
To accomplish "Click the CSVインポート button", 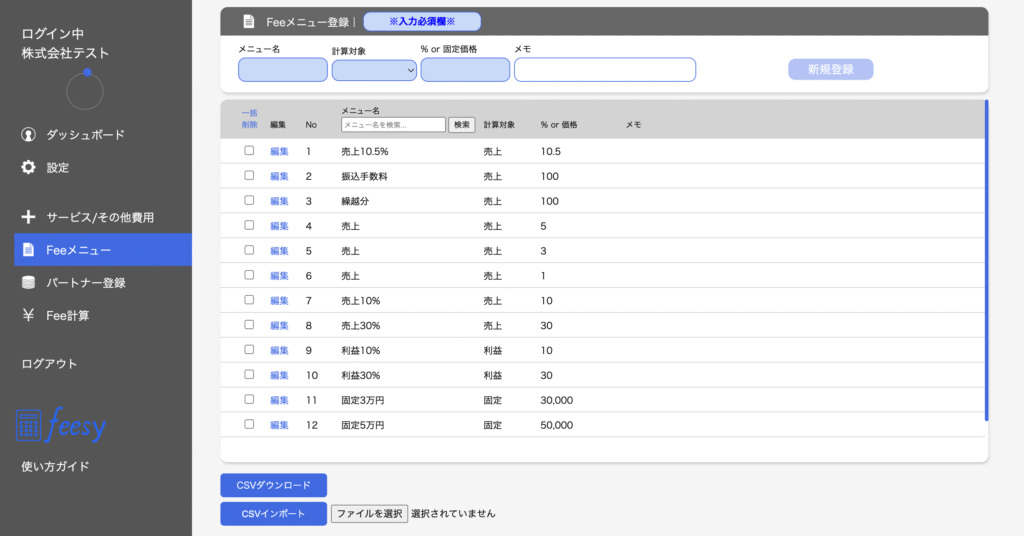I will [x=274, y=514].
